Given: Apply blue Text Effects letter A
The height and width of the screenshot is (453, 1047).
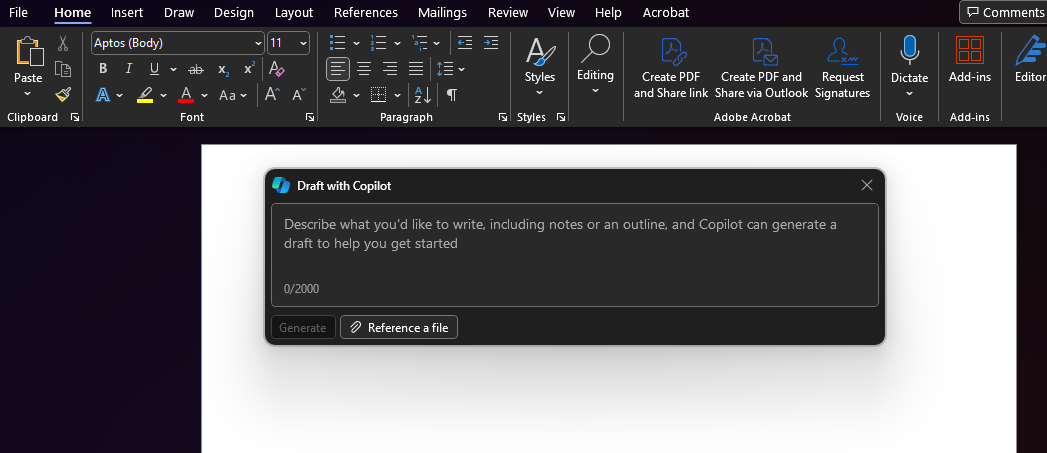Looking at the screenshot, I should (103, 95).
